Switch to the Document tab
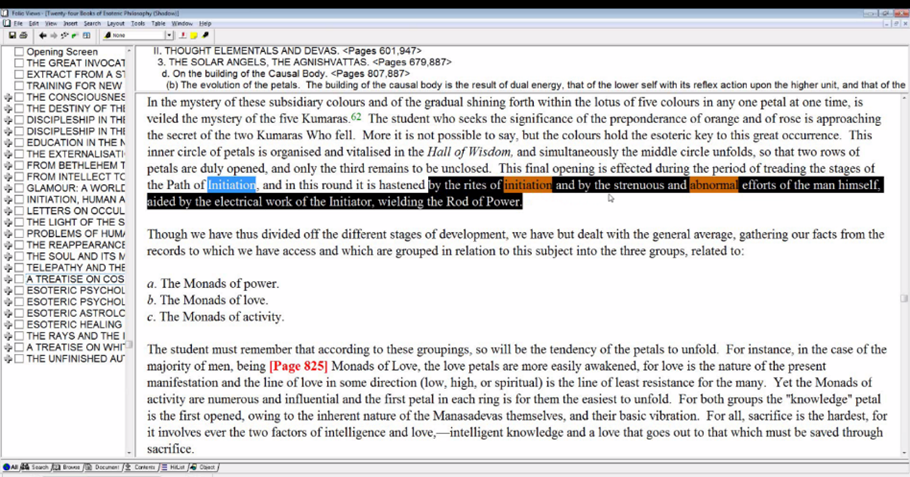 click(103, 467)
